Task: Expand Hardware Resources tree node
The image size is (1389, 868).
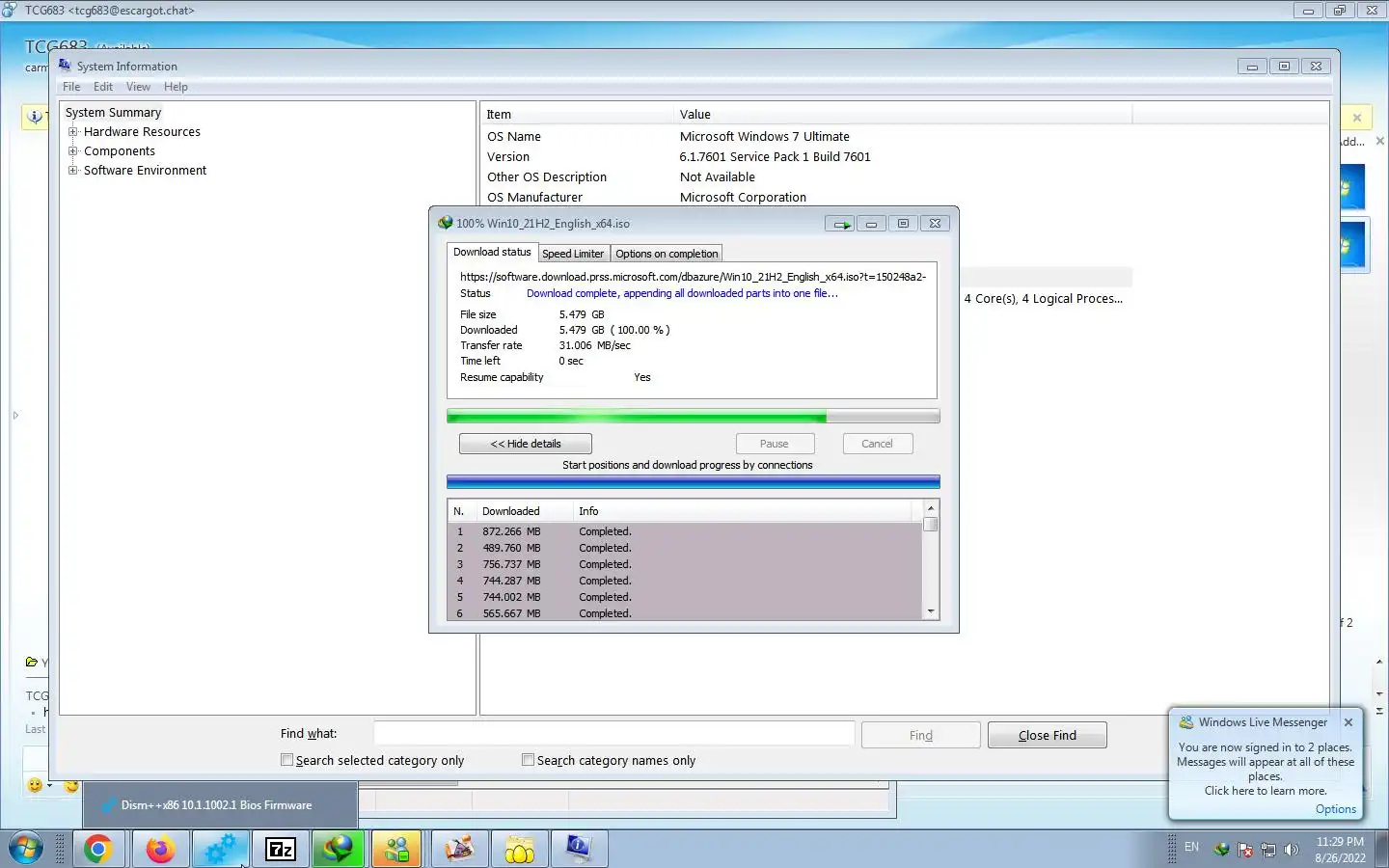Action: click(x=72, y=132)
